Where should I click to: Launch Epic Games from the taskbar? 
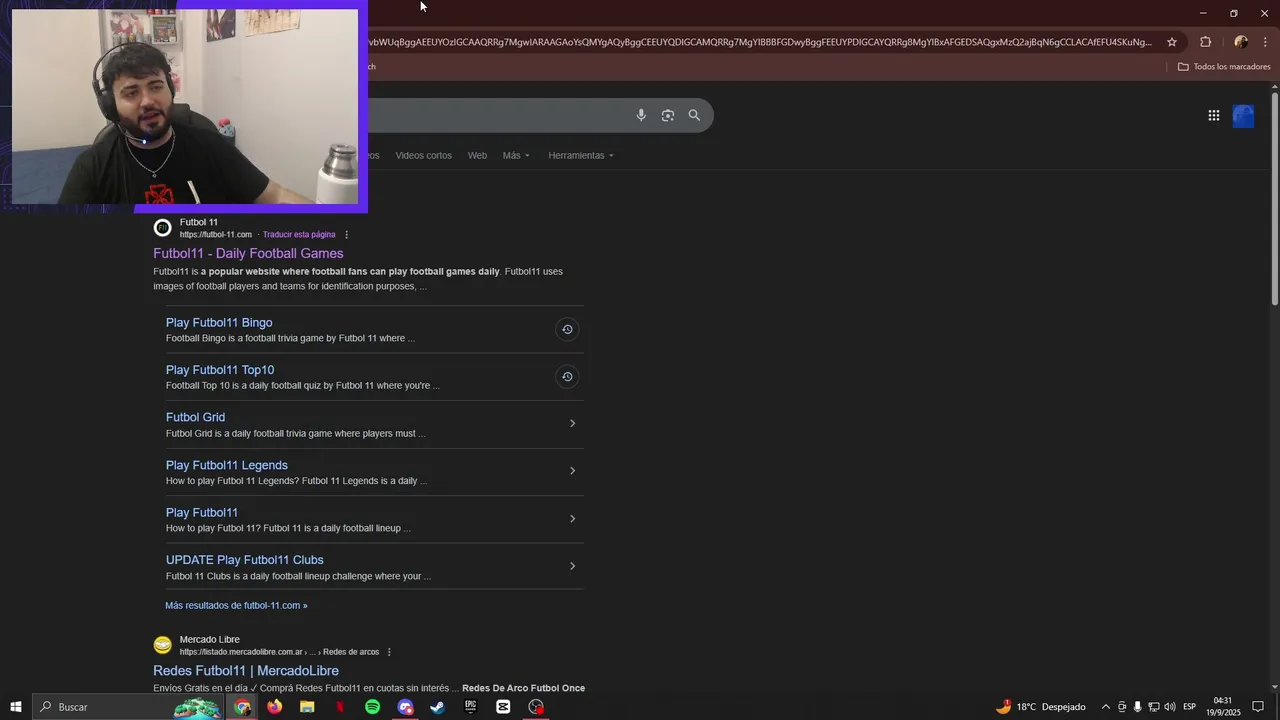pos(470,707)
